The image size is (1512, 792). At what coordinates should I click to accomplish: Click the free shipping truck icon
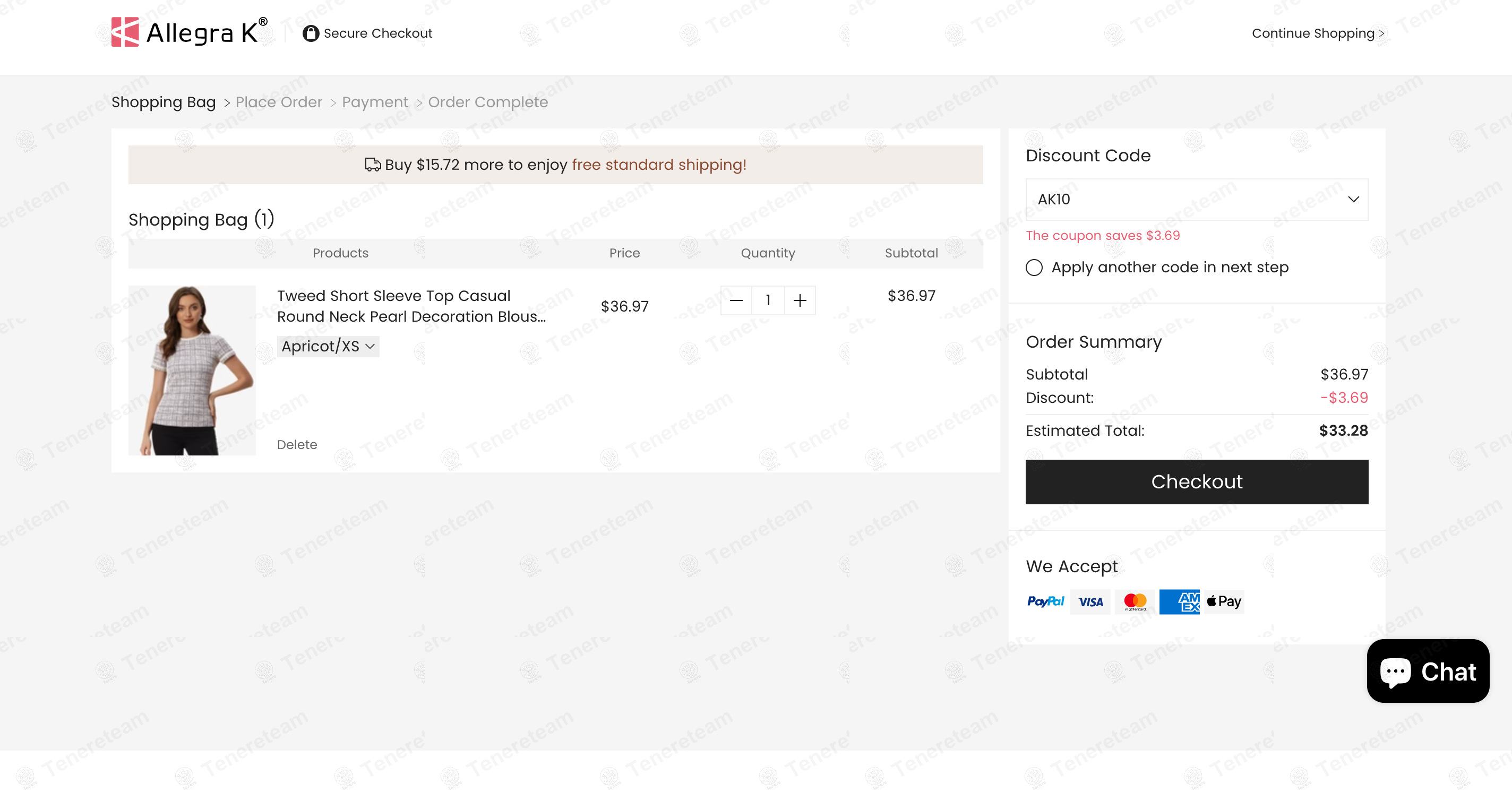pyautogui.click(x=373, y=165)
